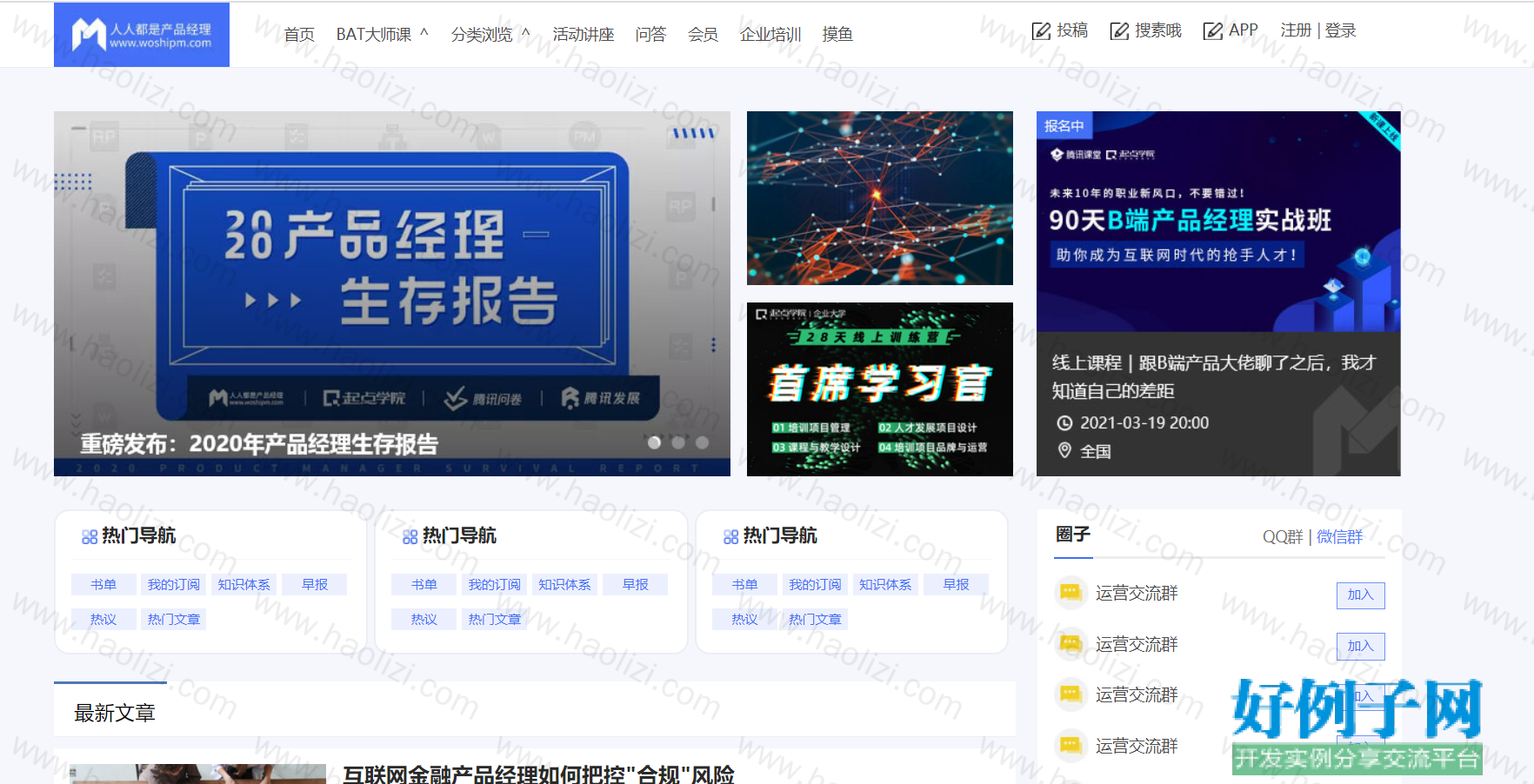Image resolution: width=1534 pixels, height=784 pixels.
Task: Click the clock icon beside 2021-03-19 20:00
Action: (x=1064, y=423)
